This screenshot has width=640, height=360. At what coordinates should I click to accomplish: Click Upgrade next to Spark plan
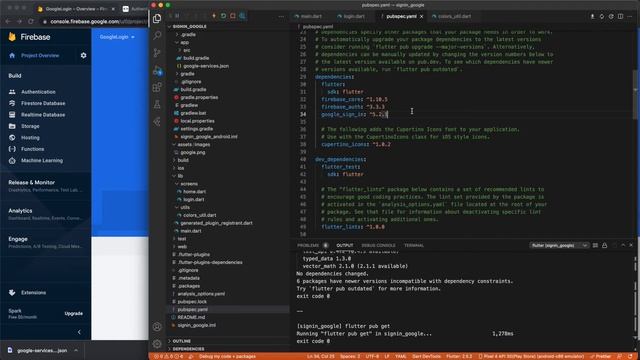[x=73, y=313]
